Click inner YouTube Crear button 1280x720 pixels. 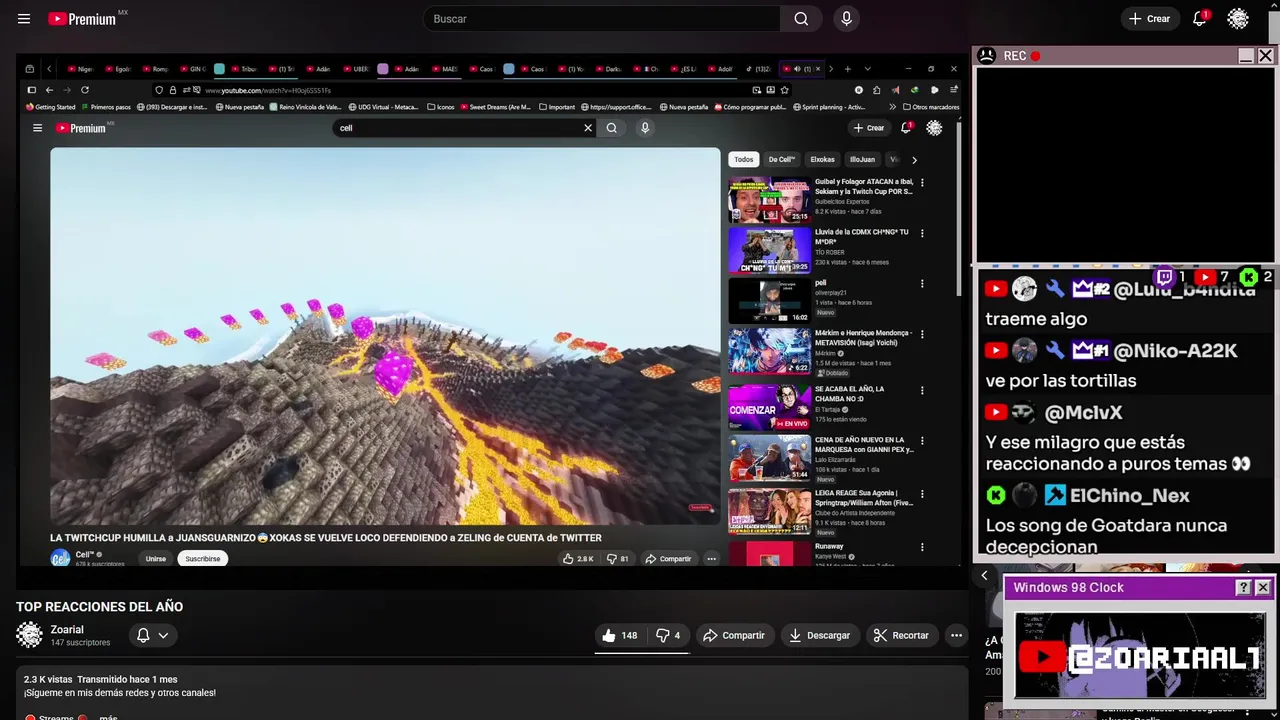pyautogui.click(x=868, y=128)
